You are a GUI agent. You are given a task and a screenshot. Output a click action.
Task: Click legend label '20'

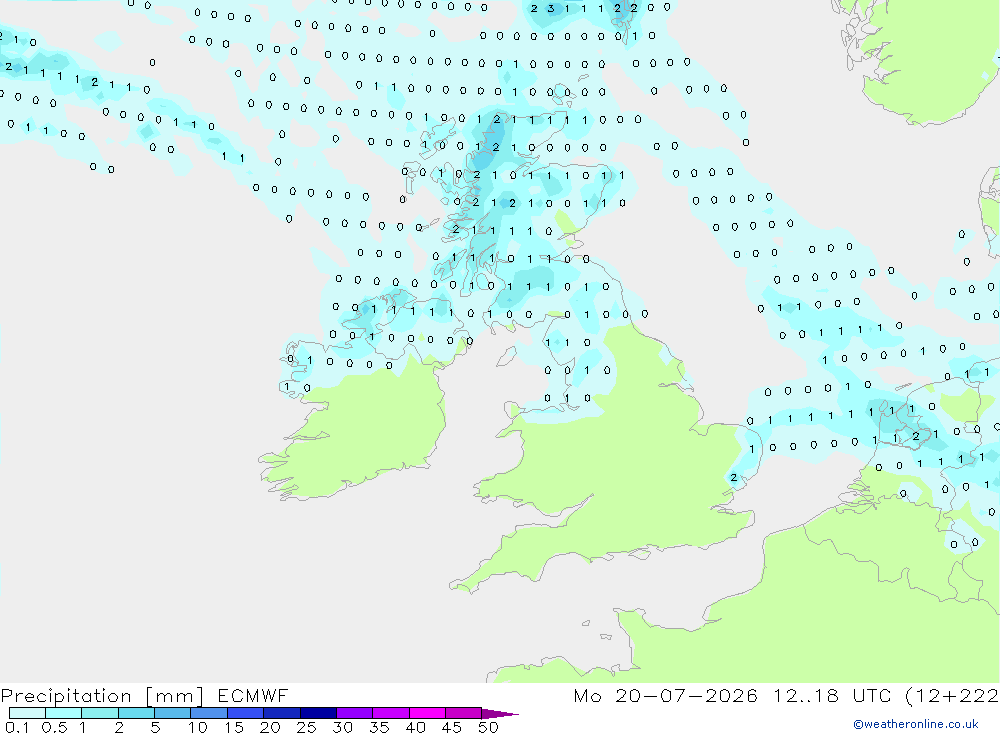(270, 727)
